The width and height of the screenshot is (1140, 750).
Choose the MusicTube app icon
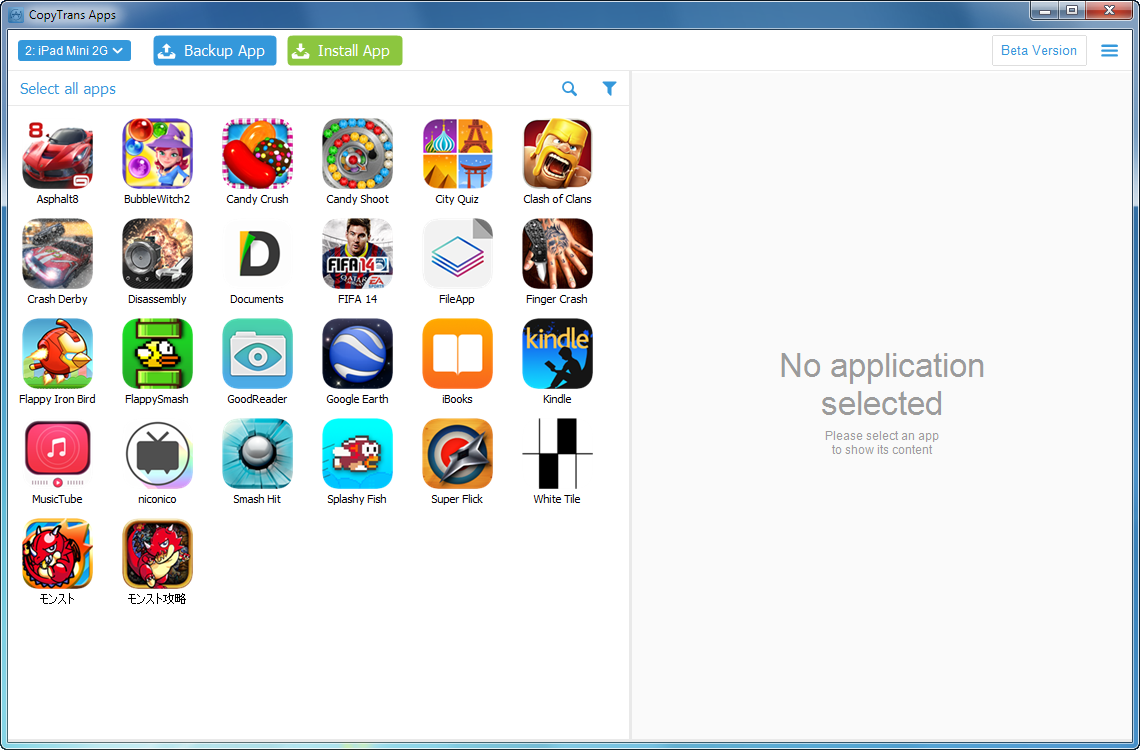click(57, 454)
